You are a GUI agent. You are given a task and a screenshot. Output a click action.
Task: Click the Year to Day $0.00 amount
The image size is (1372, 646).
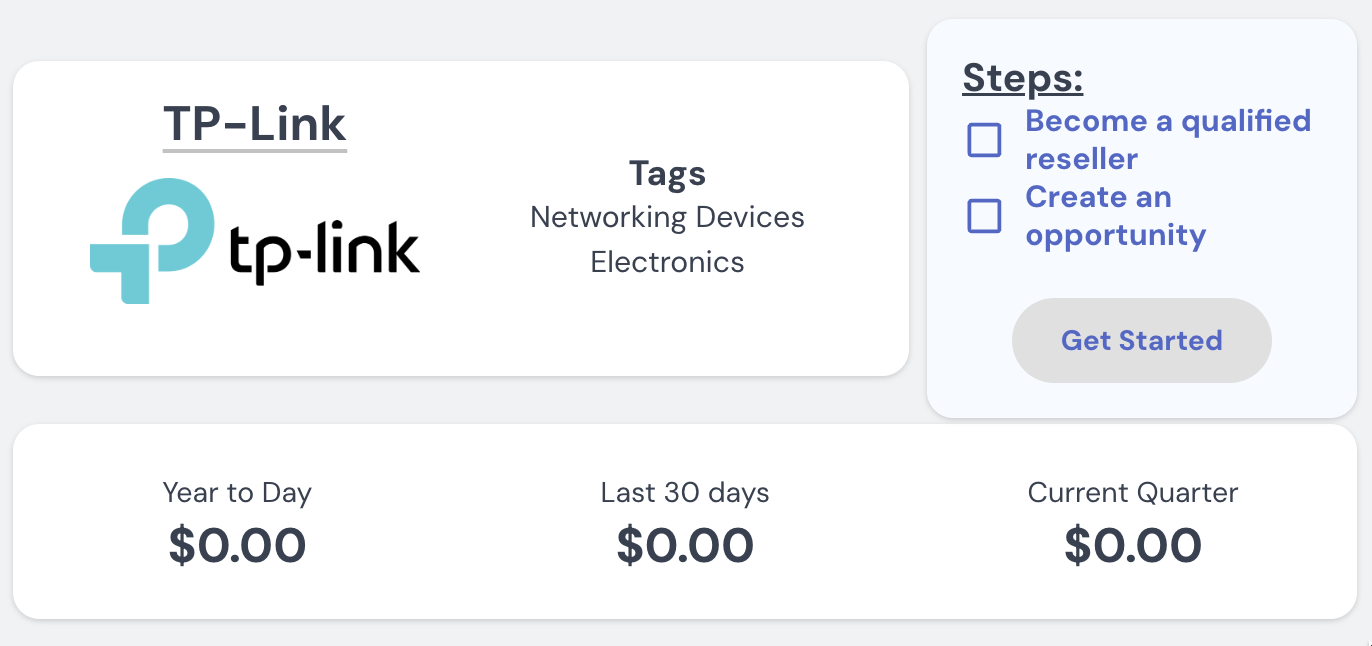pyautogui.click(x=237, y=546)
